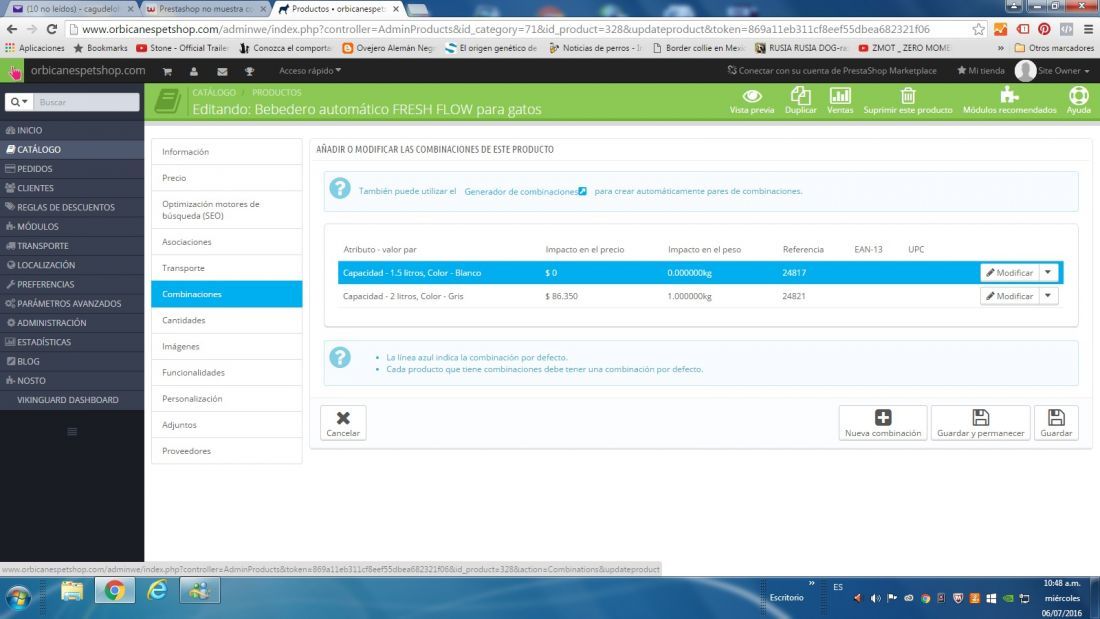Bookmark page with star icon
Viewport: 1100px width, 619px height.
[979, 29]
